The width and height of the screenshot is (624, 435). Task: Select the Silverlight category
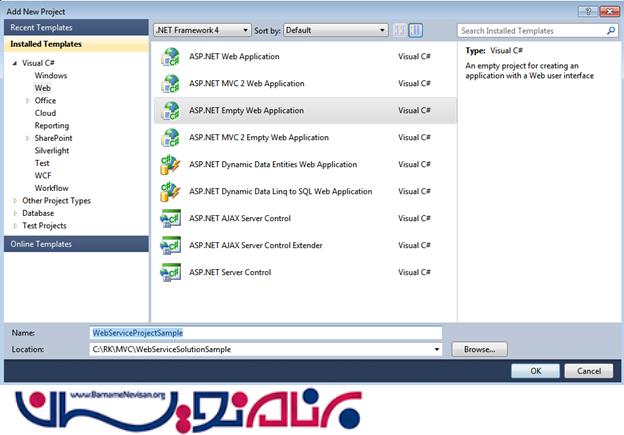point(52,150)
